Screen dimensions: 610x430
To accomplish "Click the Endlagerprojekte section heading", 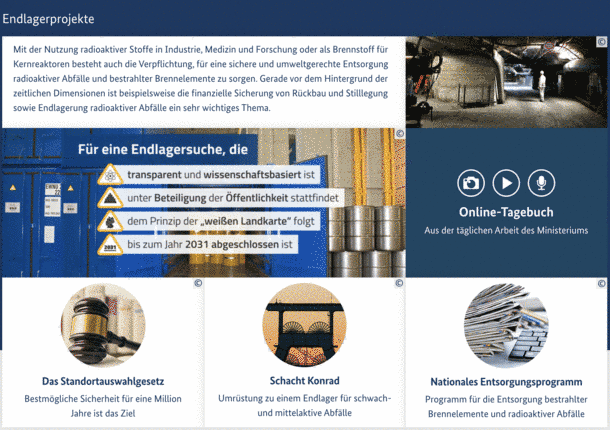I will point(48,19).
